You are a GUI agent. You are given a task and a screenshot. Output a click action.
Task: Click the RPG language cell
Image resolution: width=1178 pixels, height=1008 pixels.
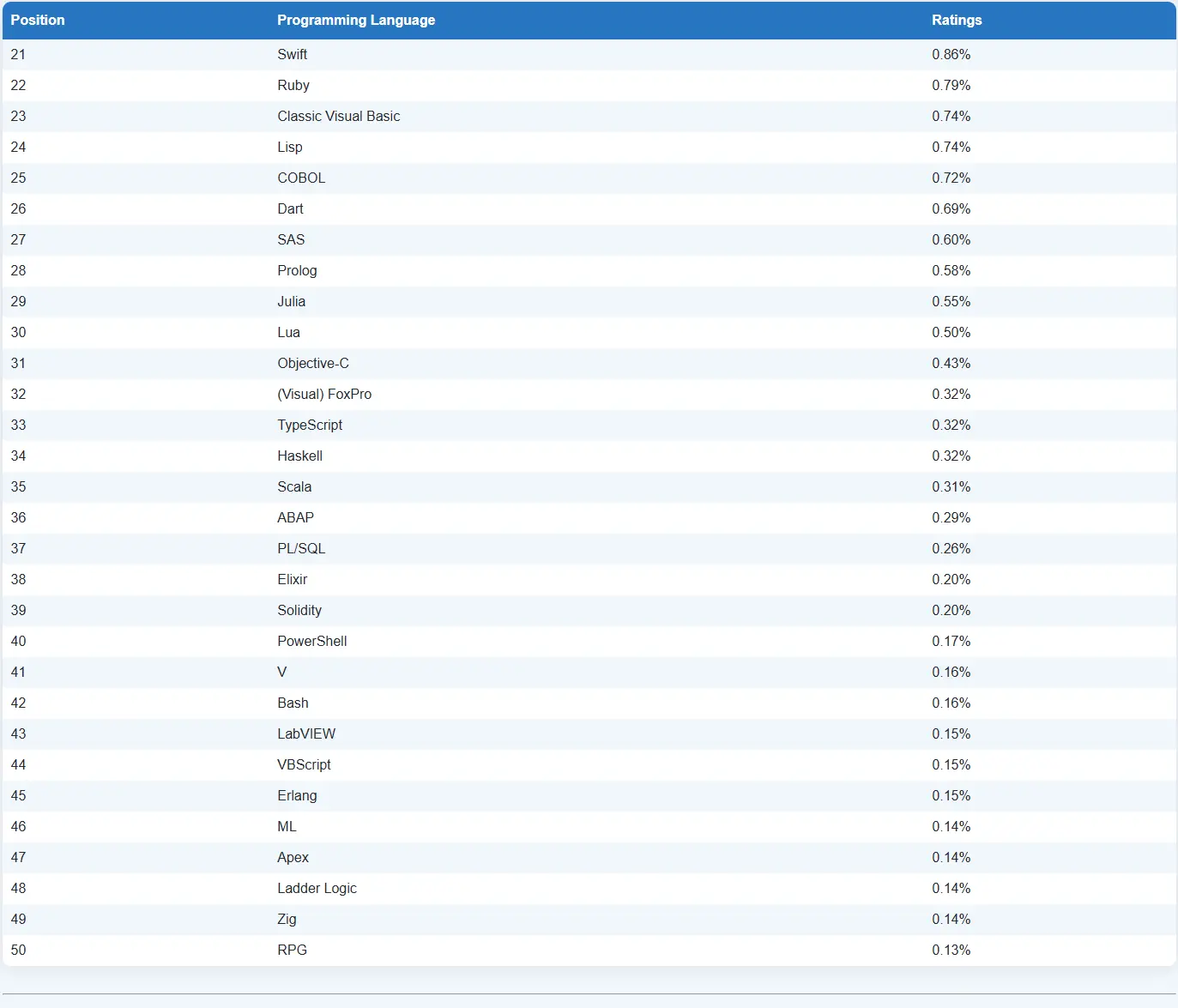pyautogui.click(x=292, y=950)
